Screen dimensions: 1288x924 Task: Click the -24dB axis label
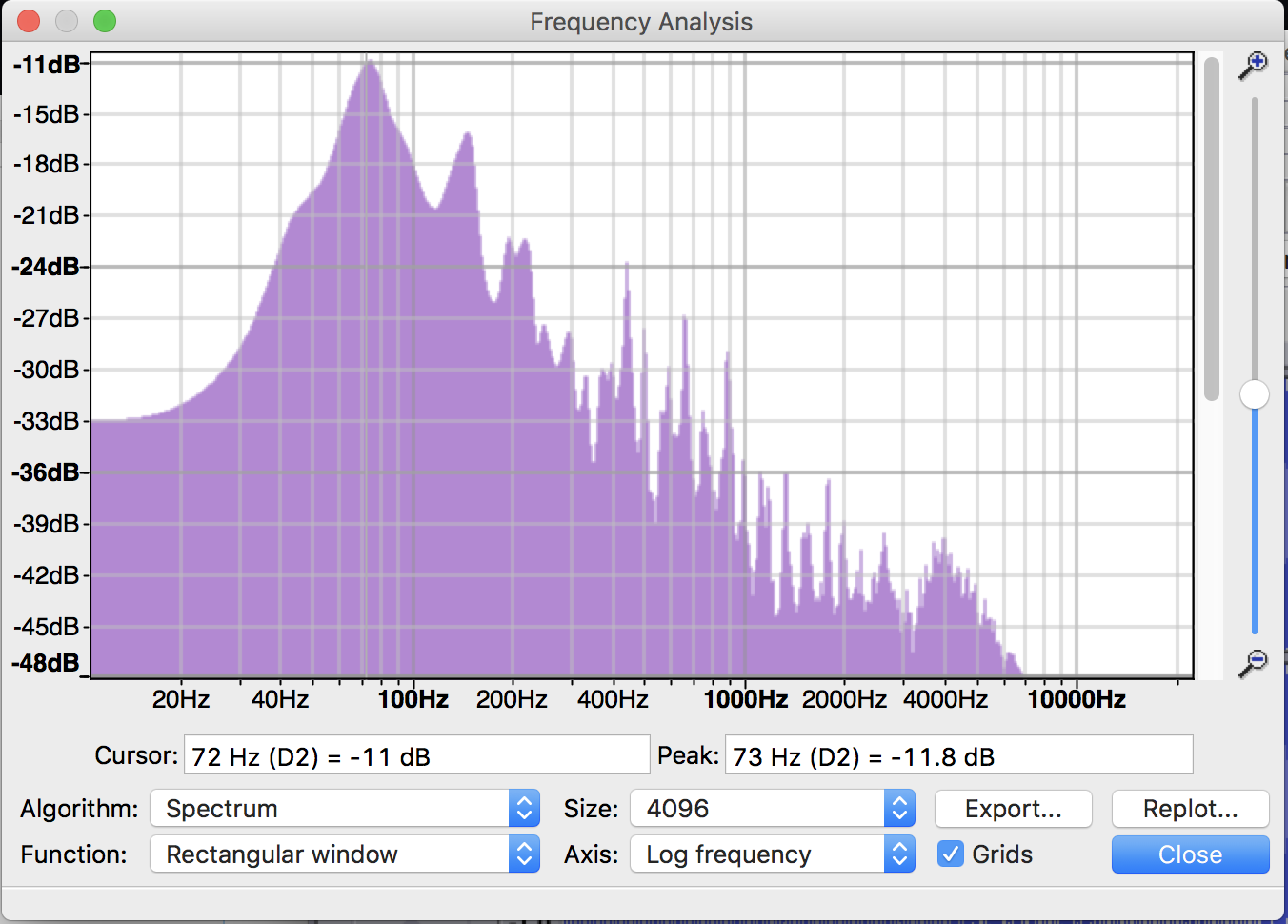click(46, 267)
